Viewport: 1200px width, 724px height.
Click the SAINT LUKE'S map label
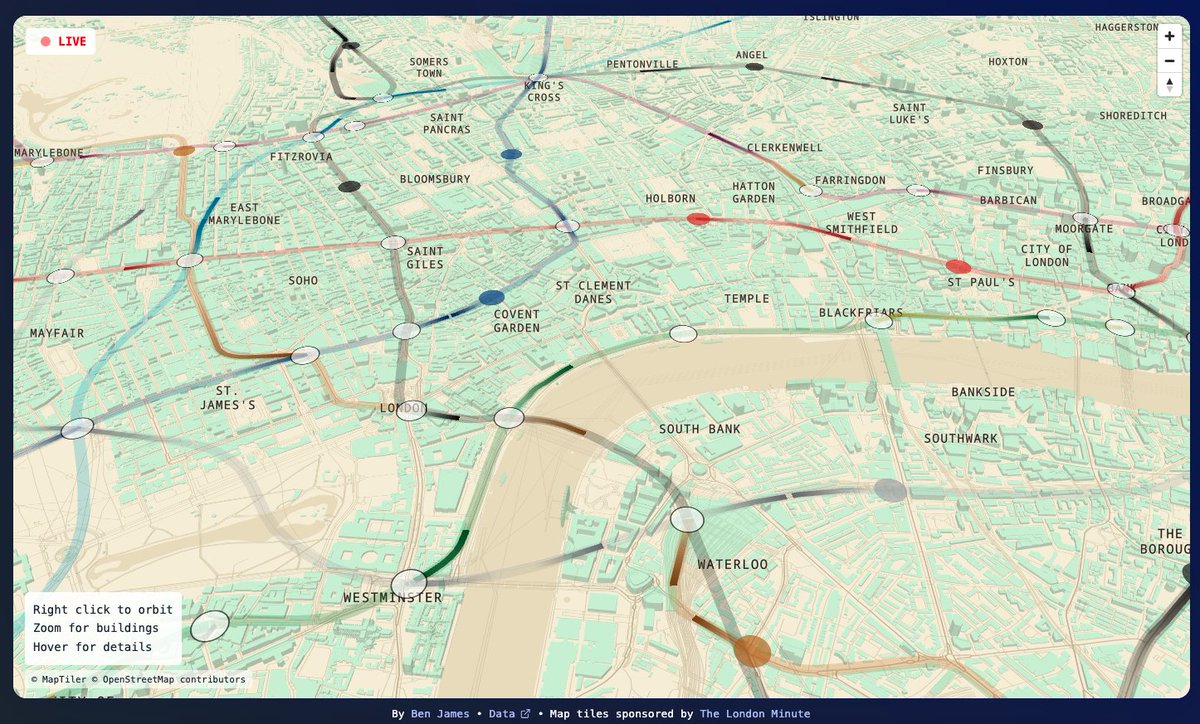910,114
